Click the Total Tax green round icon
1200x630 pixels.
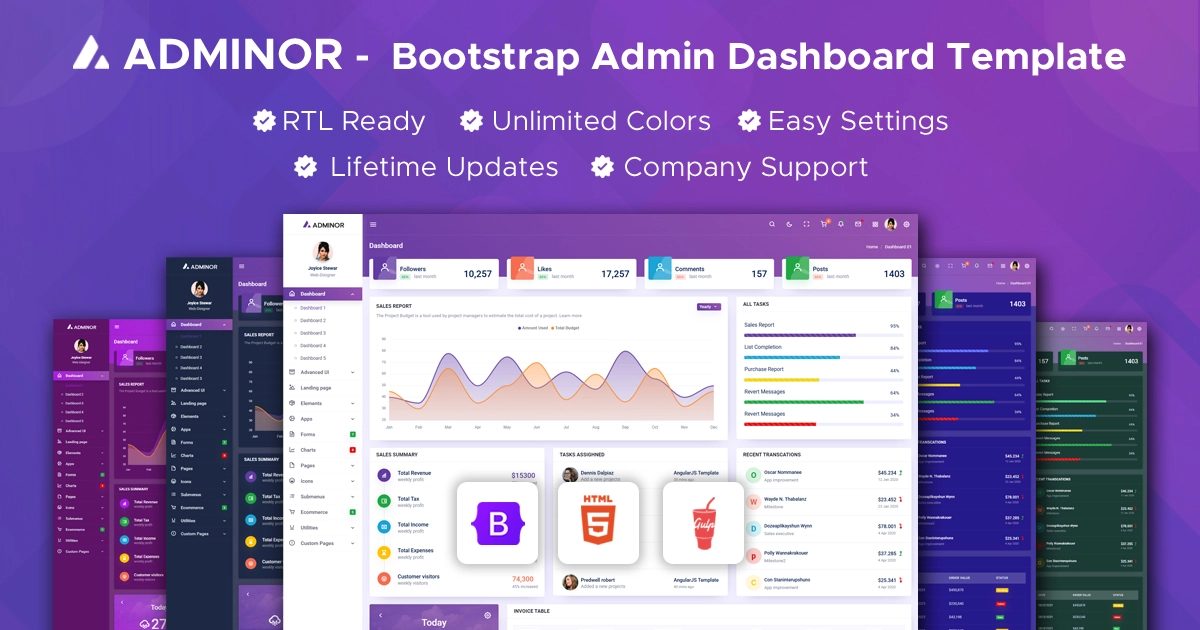384,501
